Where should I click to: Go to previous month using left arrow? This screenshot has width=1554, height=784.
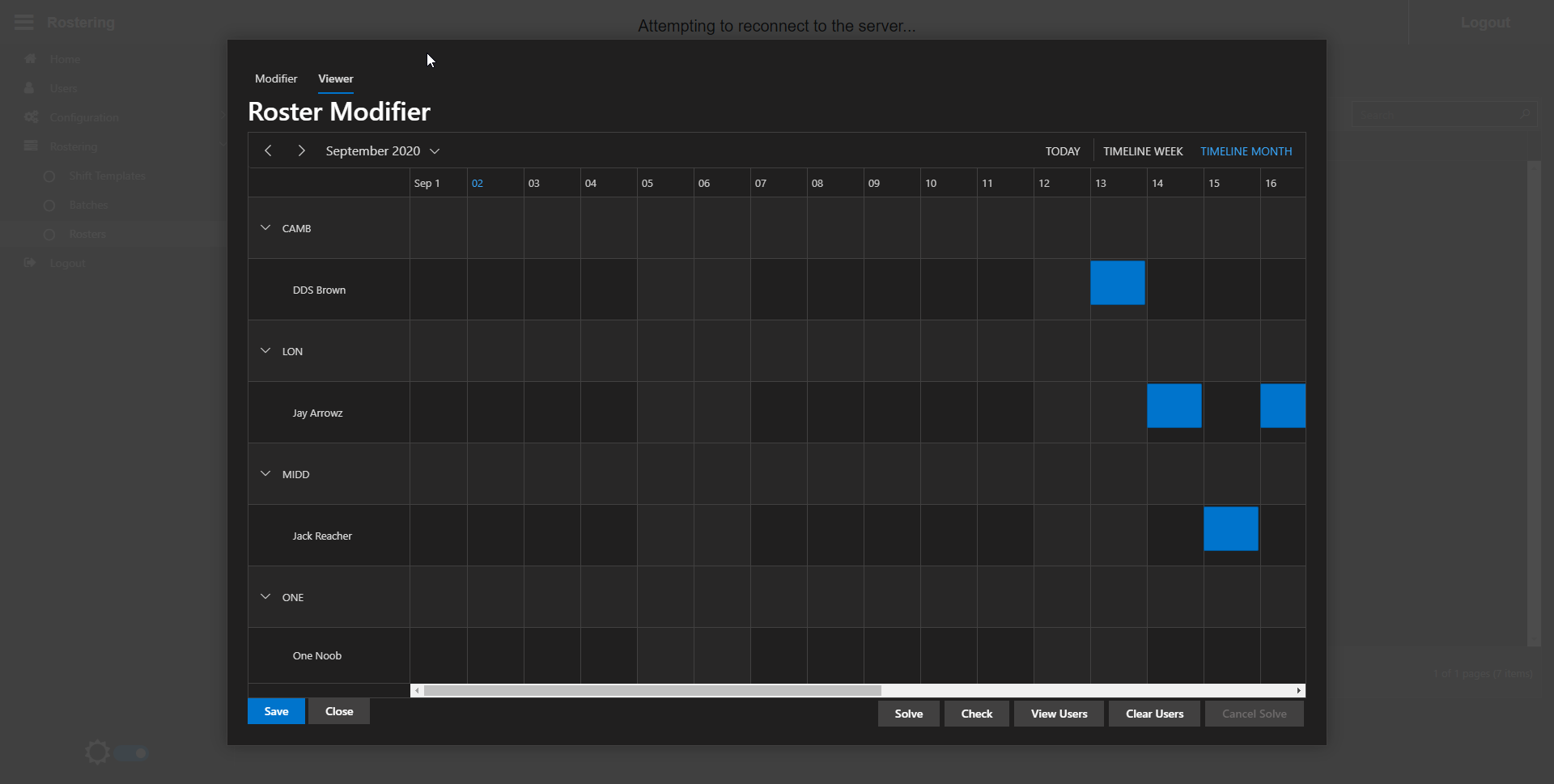[x=268, y=150]
